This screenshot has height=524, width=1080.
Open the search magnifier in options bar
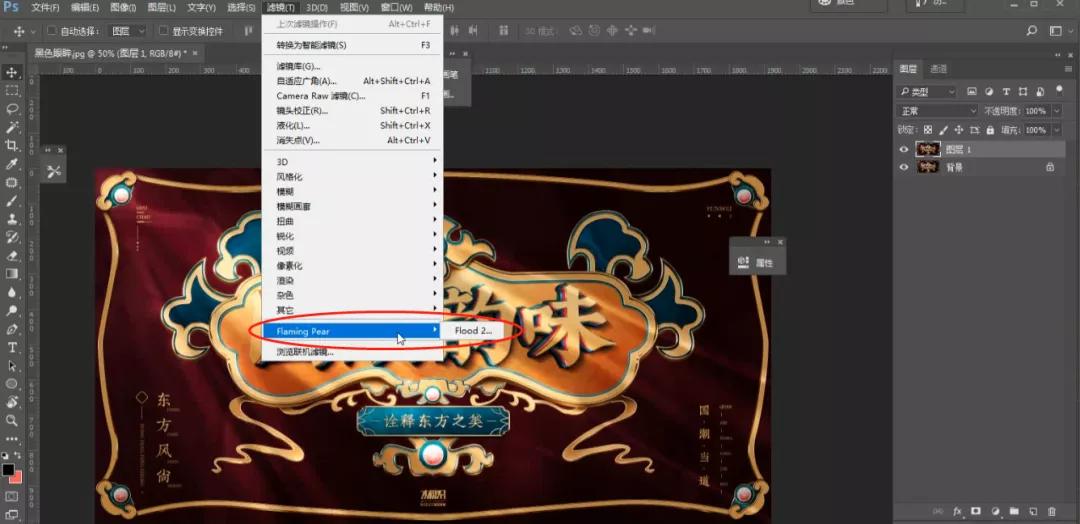(x=1032, y=31)
